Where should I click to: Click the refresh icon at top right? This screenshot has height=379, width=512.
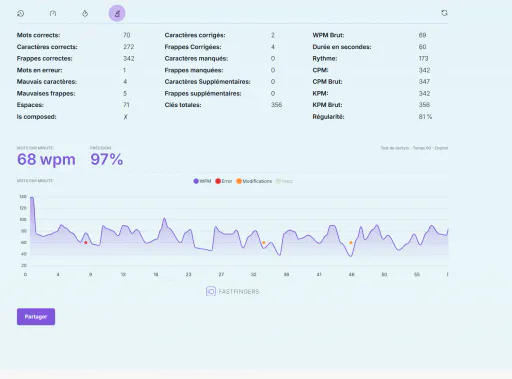[x=444, y=13]
